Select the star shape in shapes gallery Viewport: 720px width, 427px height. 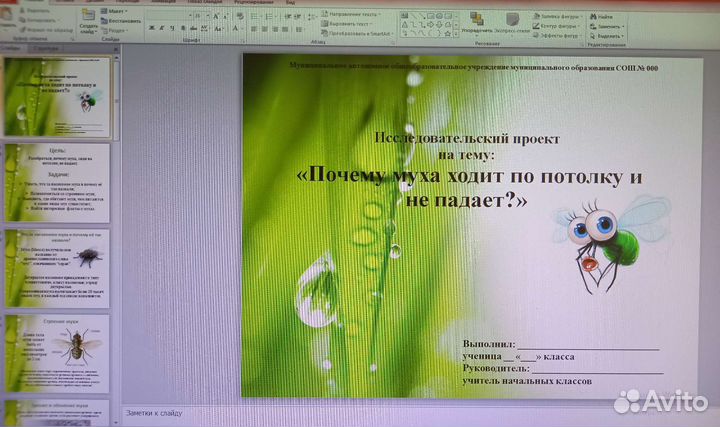pyautogui.click(x=448, y=34)
